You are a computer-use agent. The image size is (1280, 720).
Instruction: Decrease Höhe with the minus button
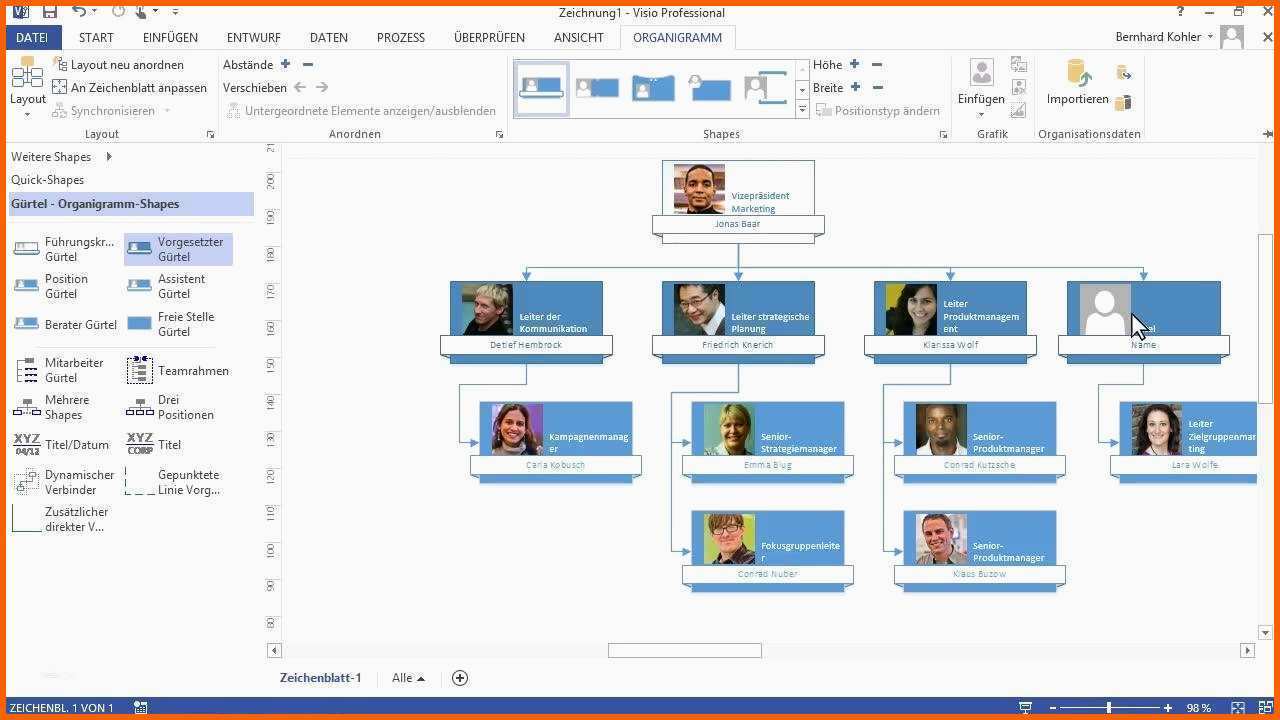coord(877,64)
